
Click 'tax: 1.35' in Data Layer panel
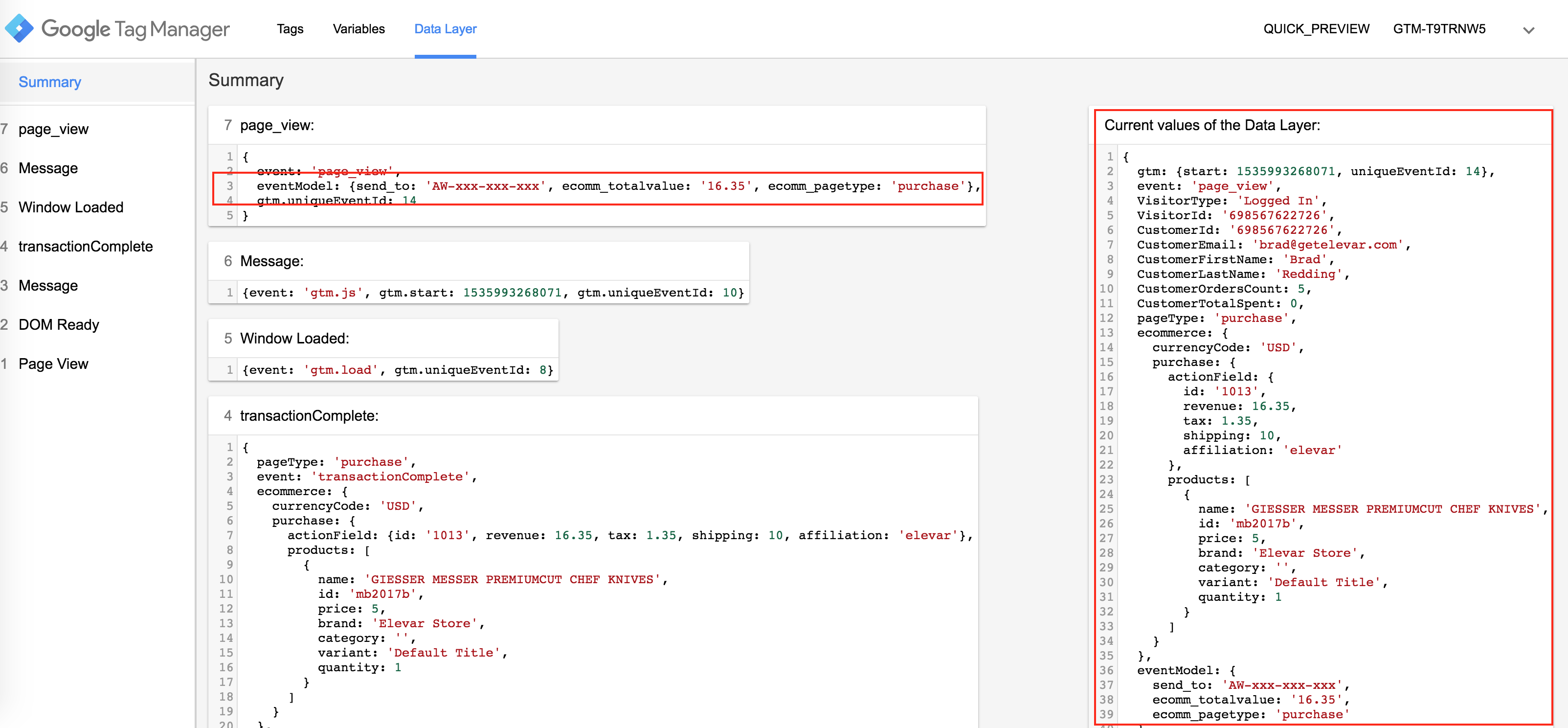pyautogui.click(x=1220, y=421)
